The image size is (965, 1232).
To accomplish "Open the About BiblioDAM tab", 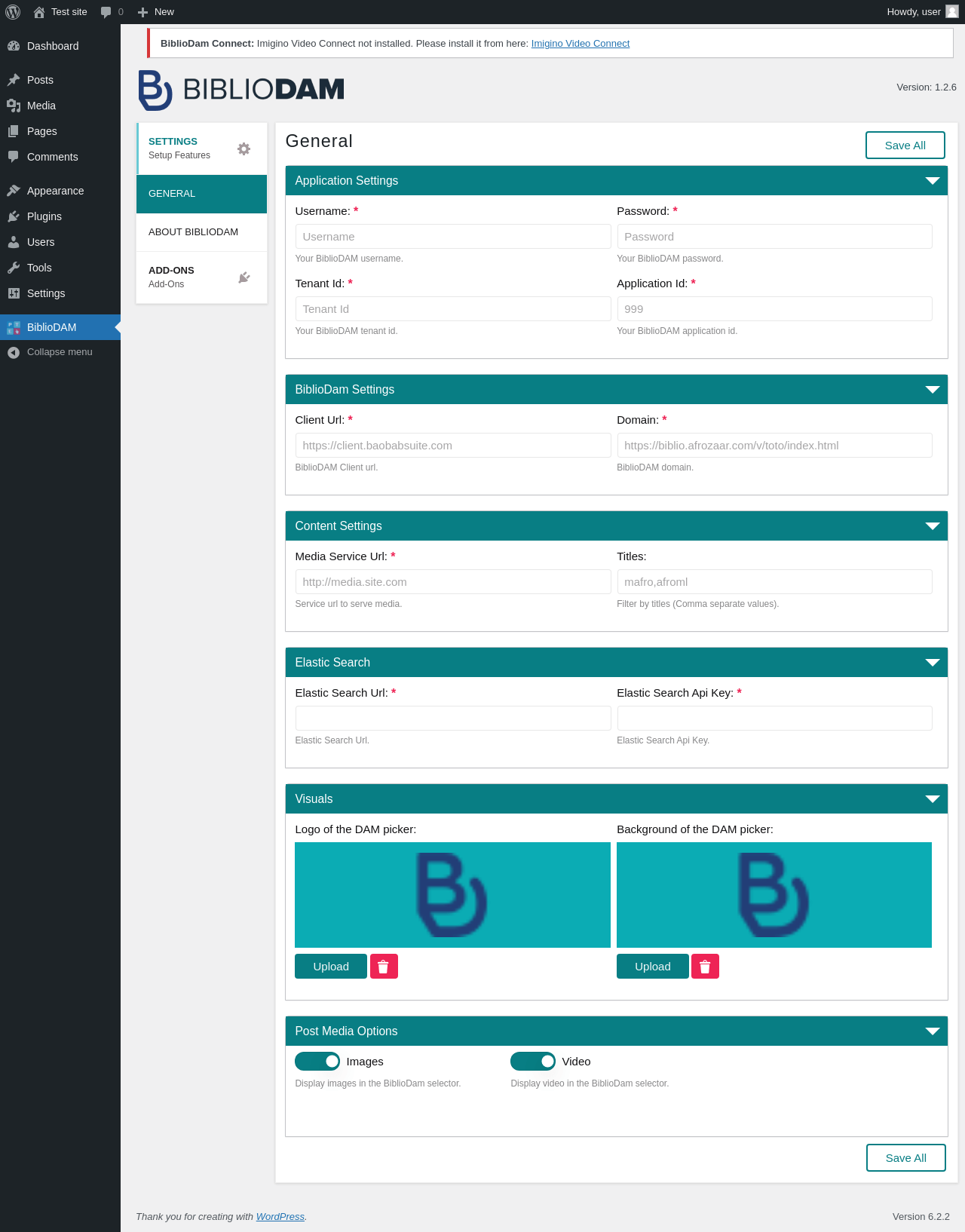I will click(x=201, y=232).
